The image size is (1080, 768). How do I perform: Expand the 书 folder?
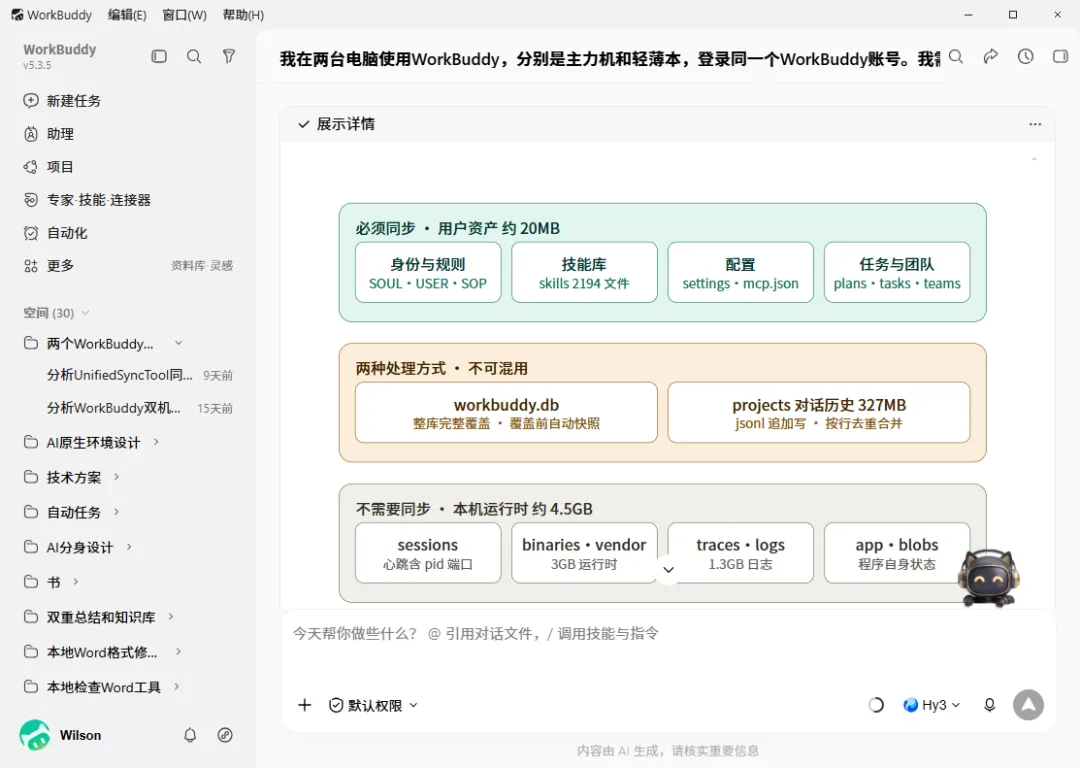click(76, 582)
